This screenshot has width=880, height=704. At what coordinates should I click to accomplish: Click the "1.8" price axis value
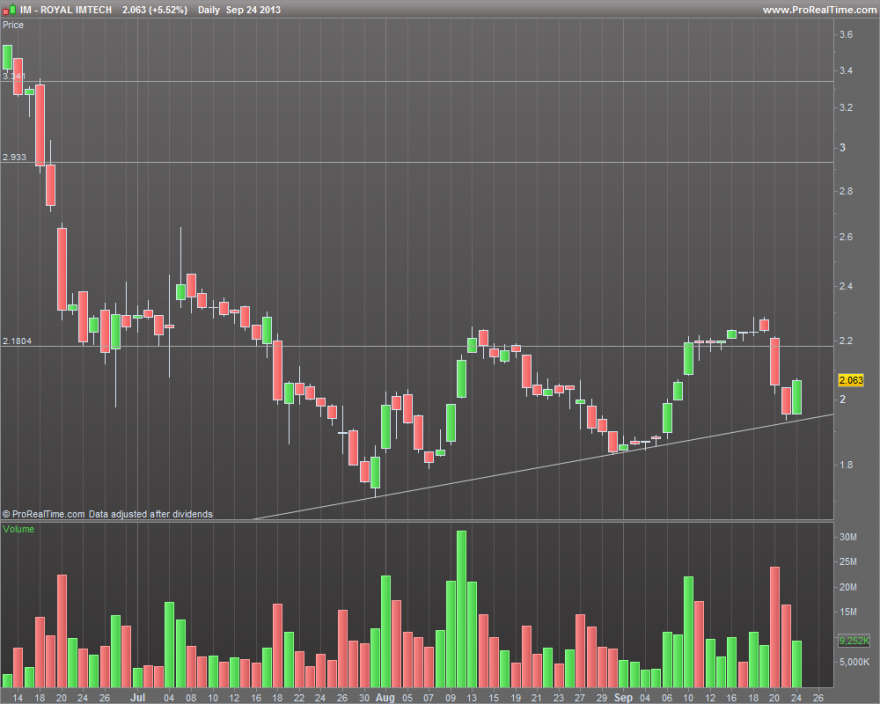pyautogui.click(x=845, y=464)
